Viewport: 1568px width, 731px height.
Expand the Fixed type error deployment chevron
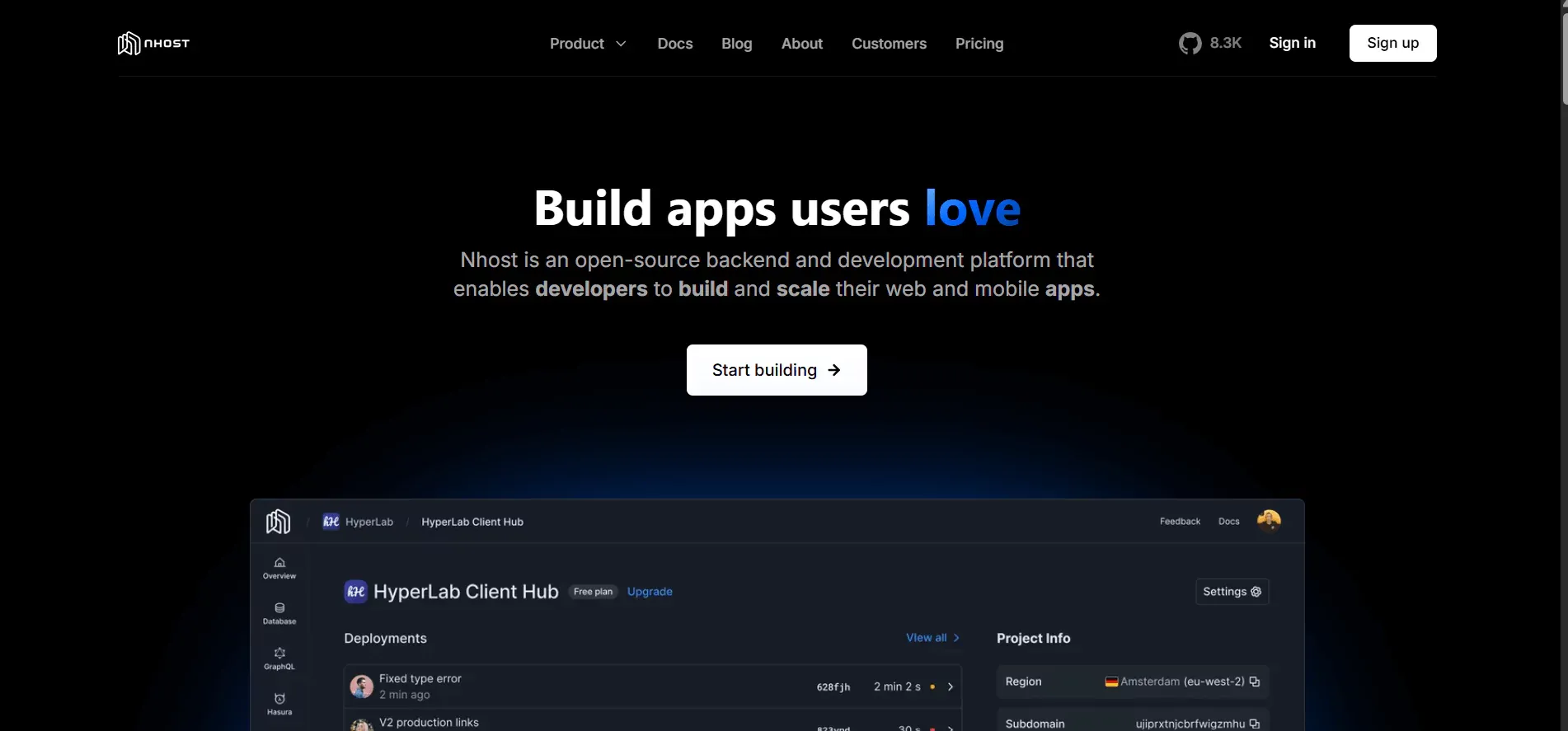pos(951,686)
